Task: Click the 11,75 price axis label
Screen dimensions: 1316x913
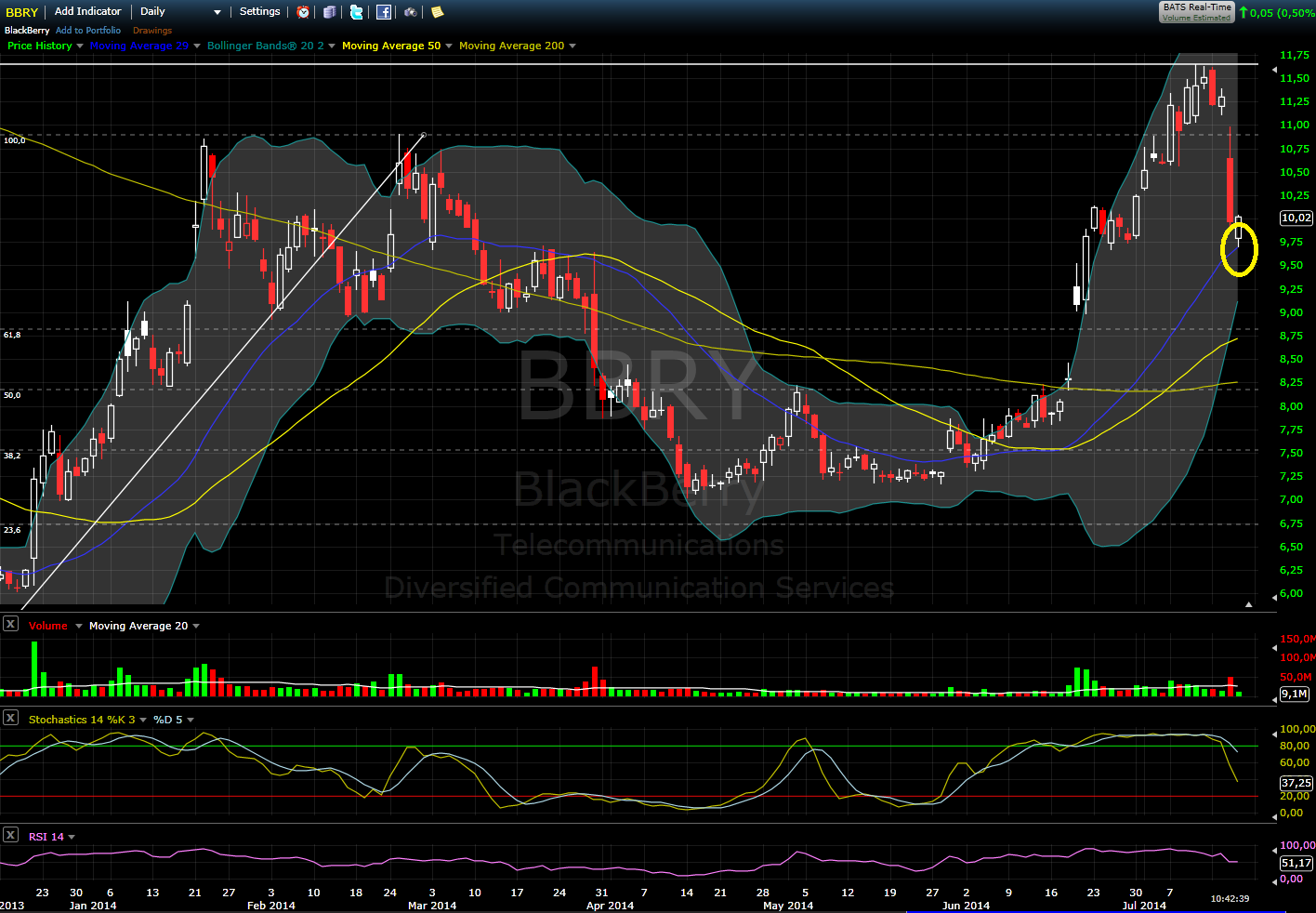Action: 1295,56
